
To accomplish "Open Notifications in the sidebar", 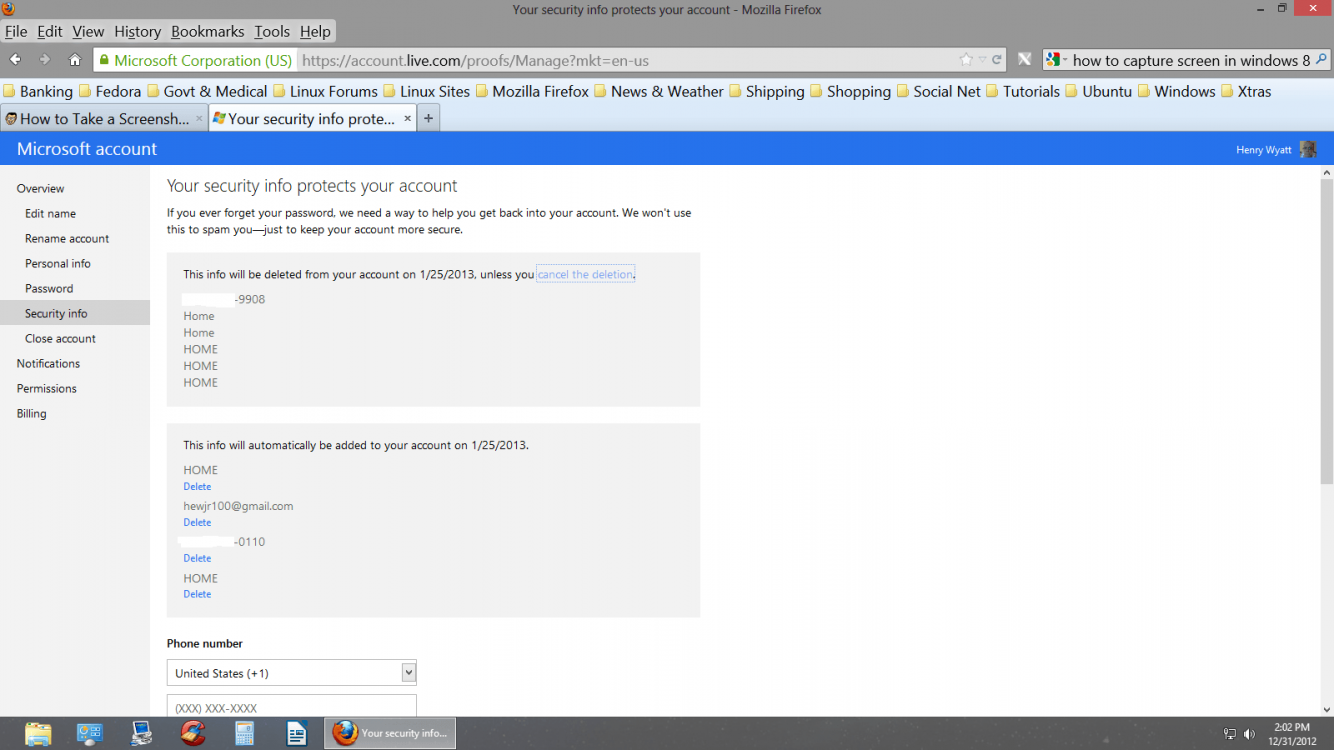I will tap(48, 363).
